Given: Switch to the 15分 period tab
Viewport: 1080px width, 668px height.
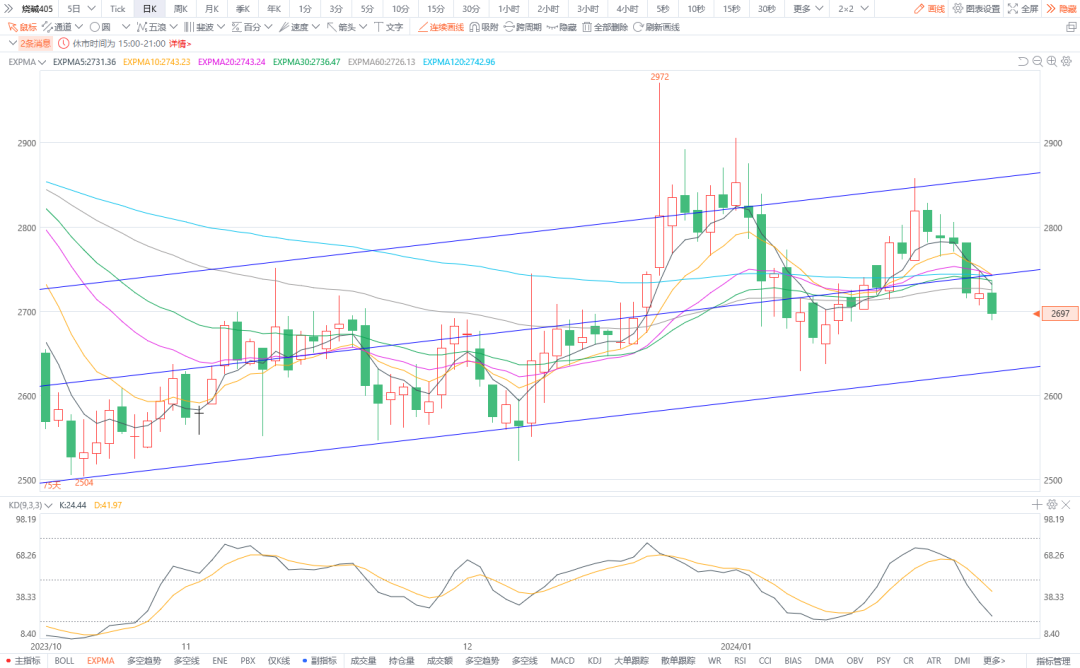Looking at the screenshot, I should tap(435, 9).
